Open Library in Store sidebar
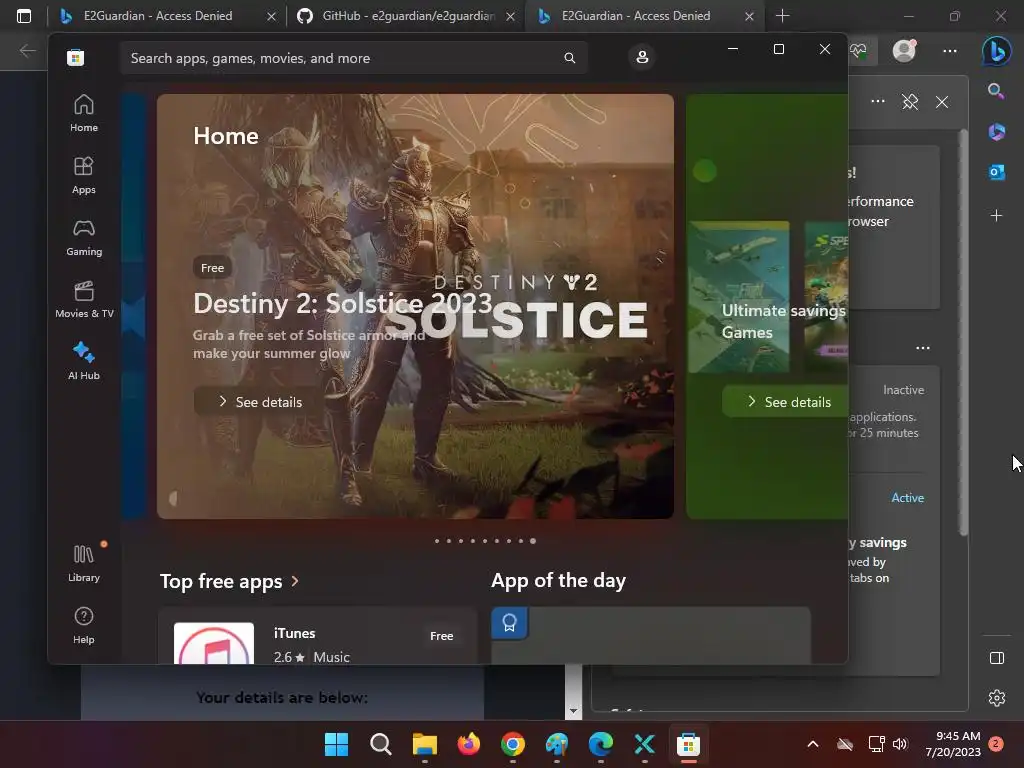1024x768 pixels. [x=84, y=563]
